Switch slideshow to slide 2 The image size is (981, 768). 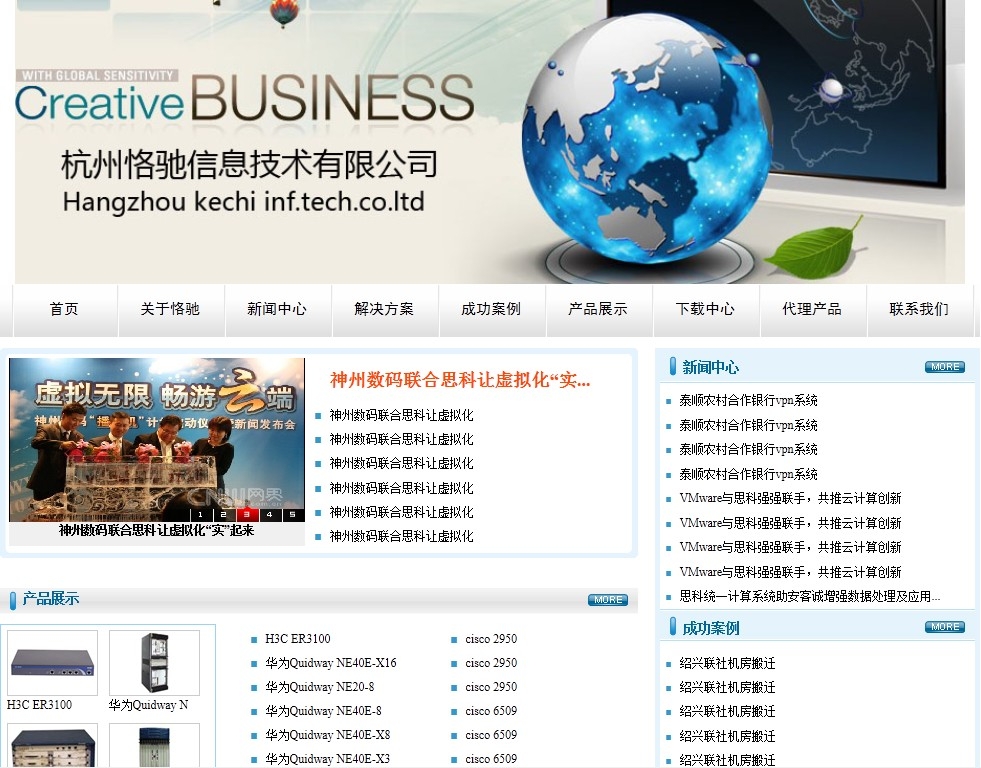[x=223, y=515]
